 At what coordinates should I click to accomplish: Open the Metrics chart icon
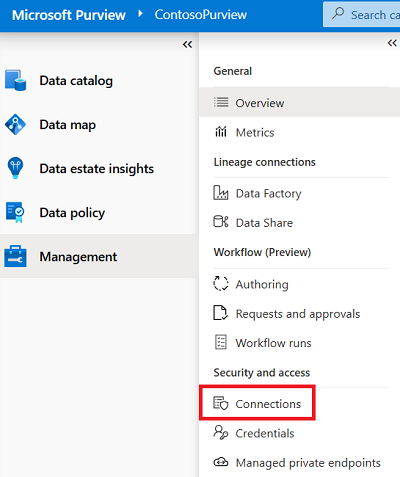click(x=221, y=132)
